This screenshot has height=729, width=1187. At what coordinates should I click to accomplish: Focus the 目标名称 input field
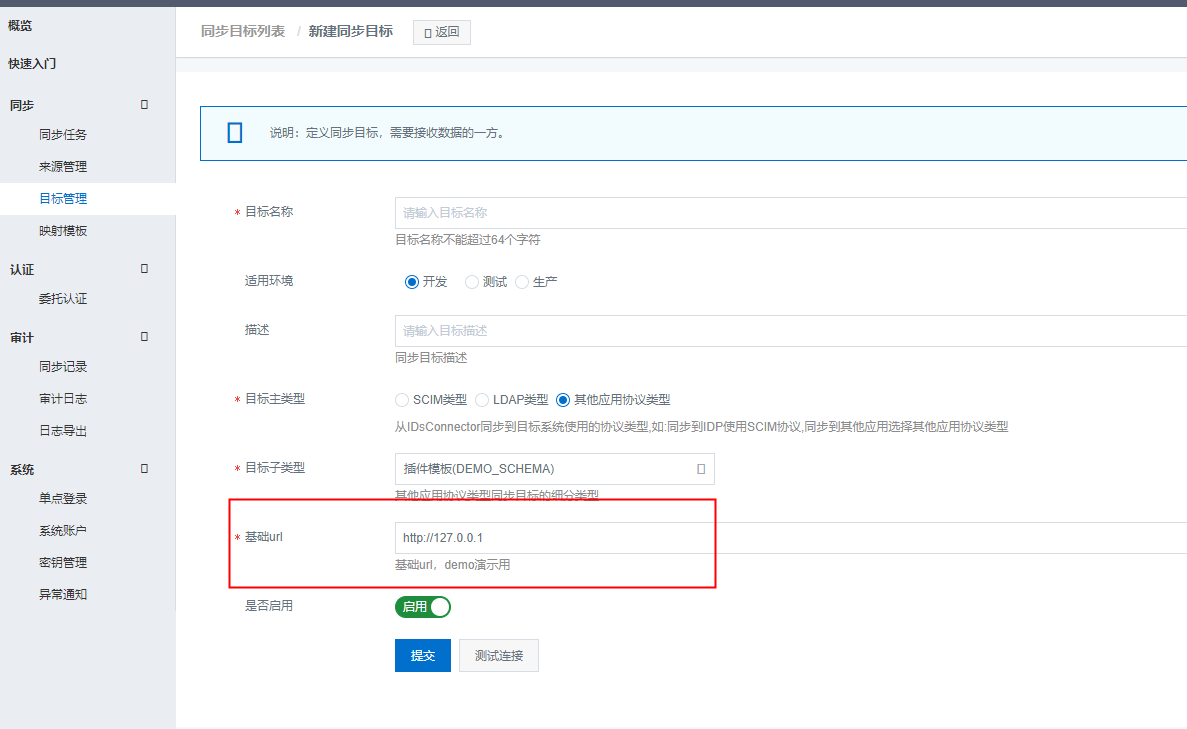click(x=790, y=213)
